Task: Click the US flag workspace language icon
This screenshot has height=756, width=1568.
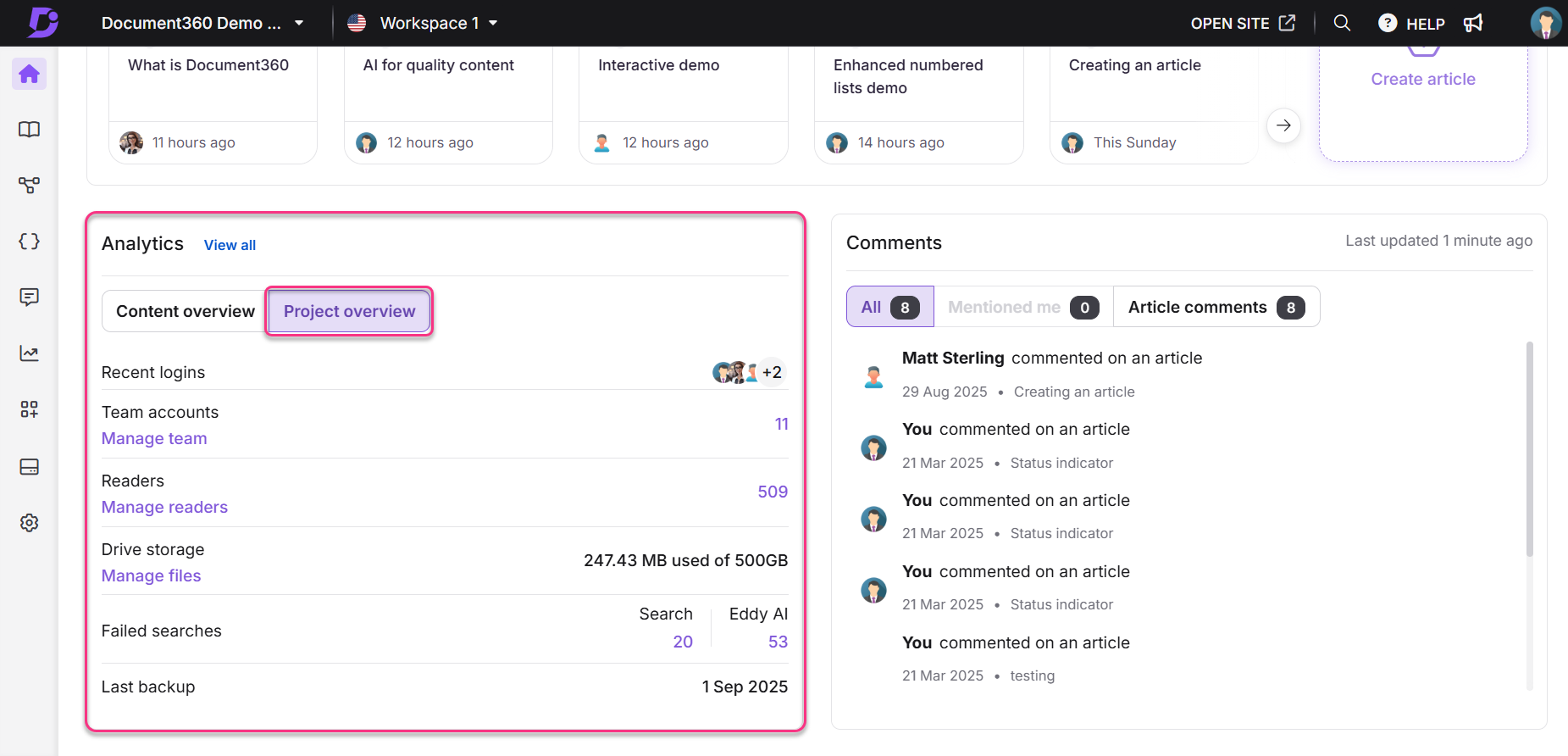Action: click(357, 23)
